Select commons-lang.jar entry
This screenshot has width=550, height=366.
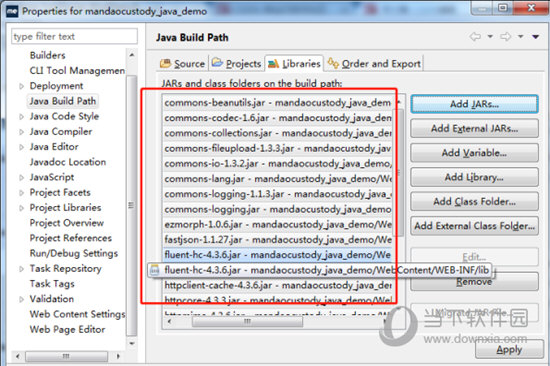277,179
